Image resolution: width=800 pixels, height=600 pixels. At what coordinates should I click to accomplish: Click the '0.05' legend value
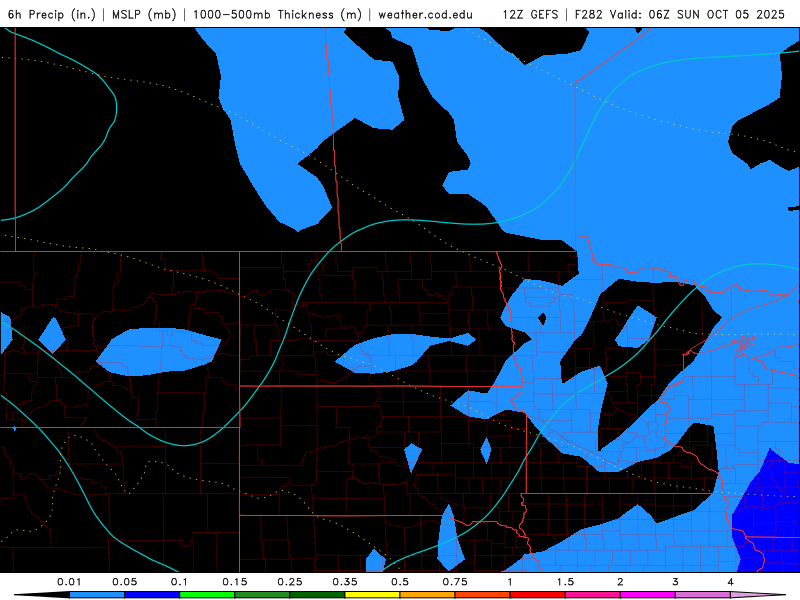coord(124,582)
